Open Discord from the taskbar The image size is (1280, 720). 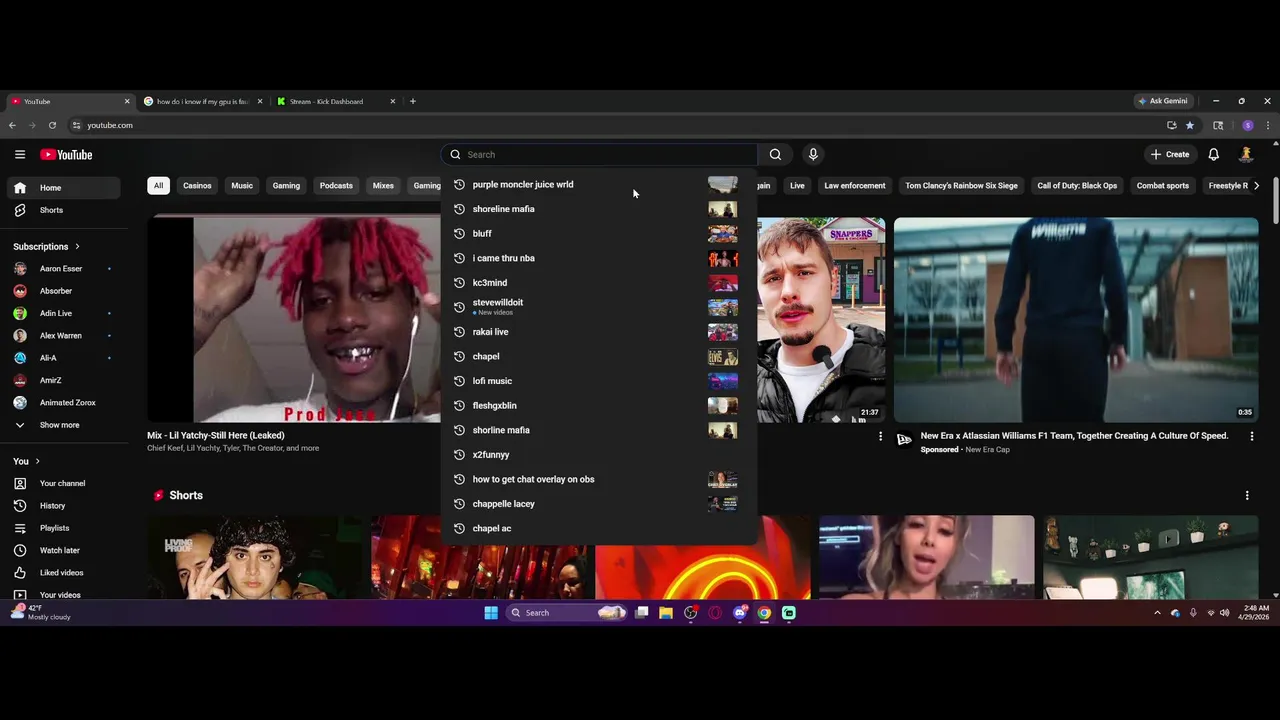click(x=740, y=613)
